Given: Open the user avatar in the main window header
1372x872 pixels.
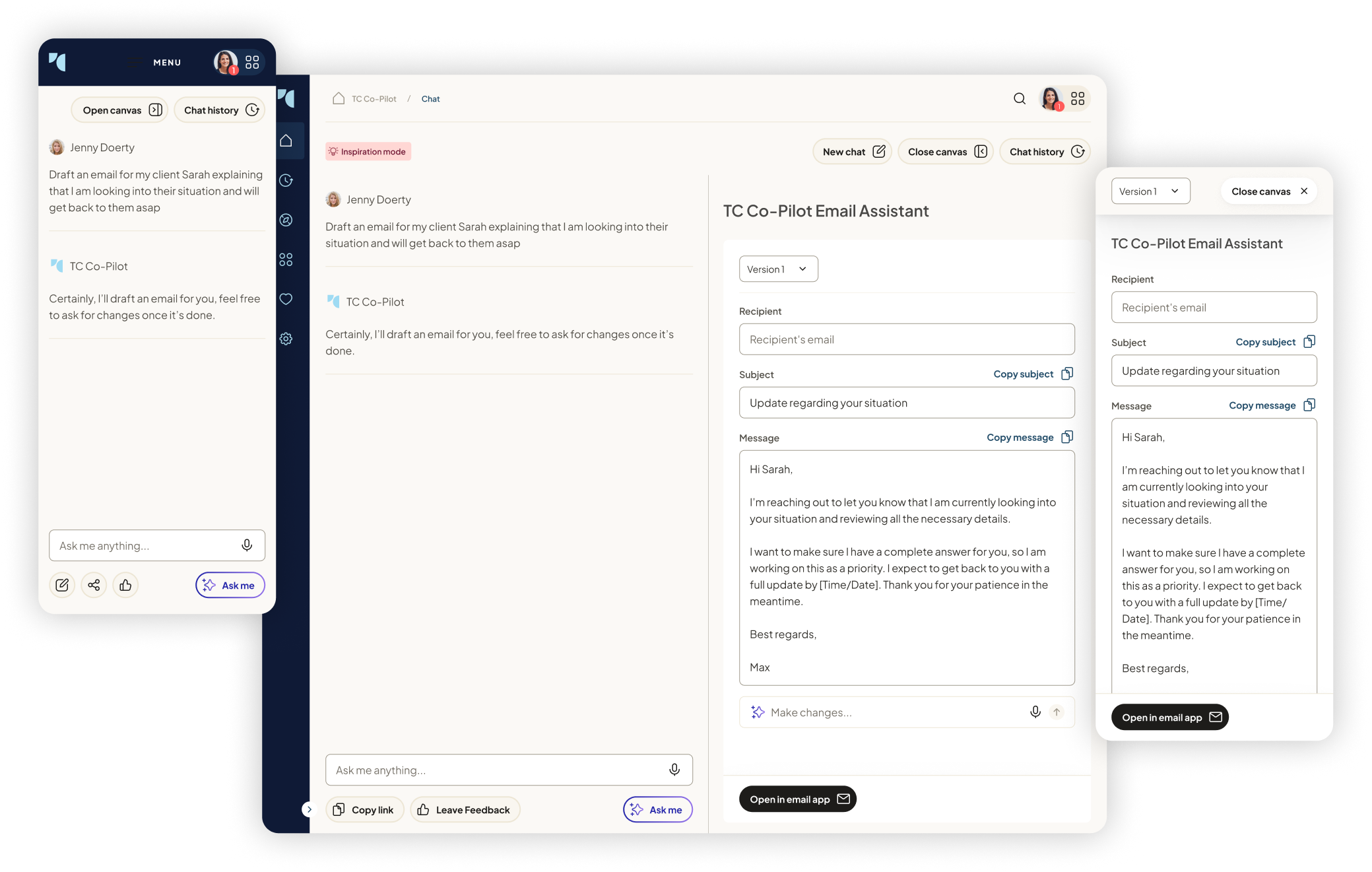Looking at the screenshot, I should click(x=1051, y=98).
